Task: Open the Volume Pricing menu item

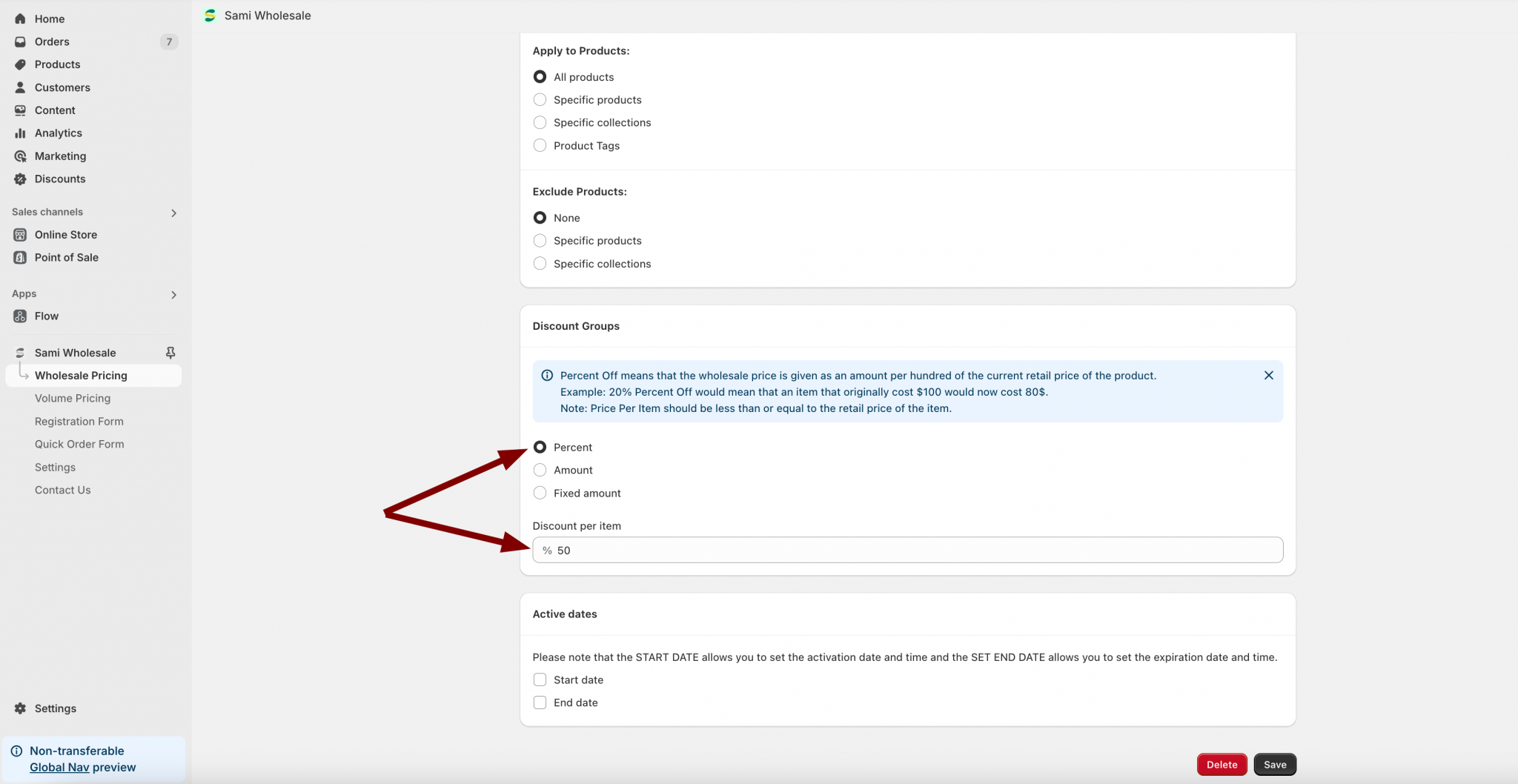Action: pos(73,399)
